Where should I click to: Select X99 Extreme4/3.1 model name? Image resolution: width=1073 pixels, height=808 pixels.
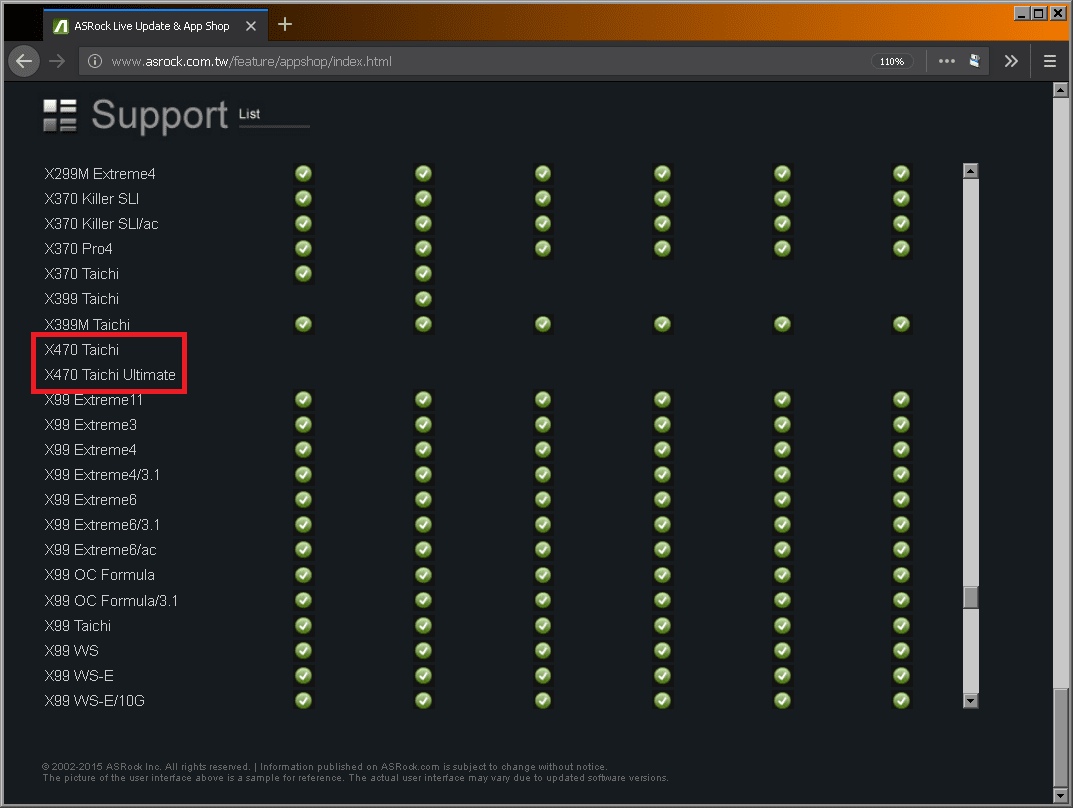102,475
